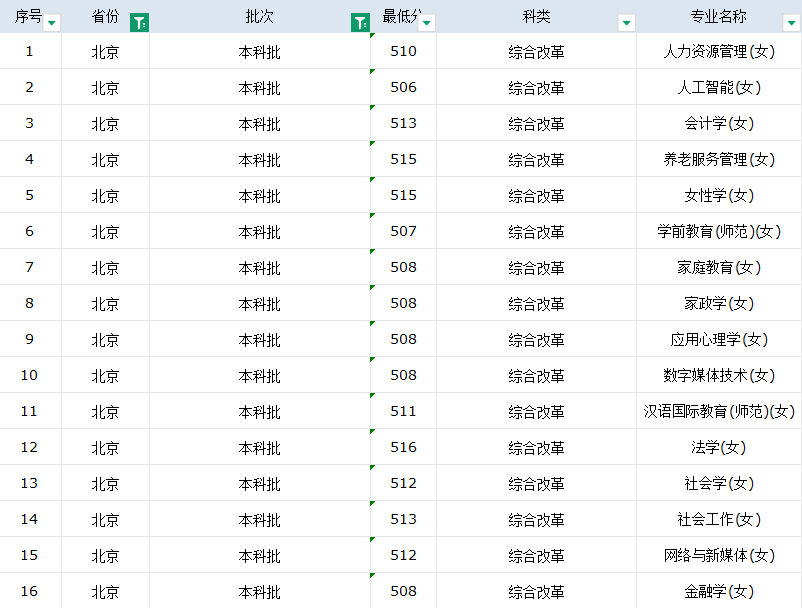Select the 序号 header cell
Viewport: 802px width, 608px height.
tap(31, 16)
